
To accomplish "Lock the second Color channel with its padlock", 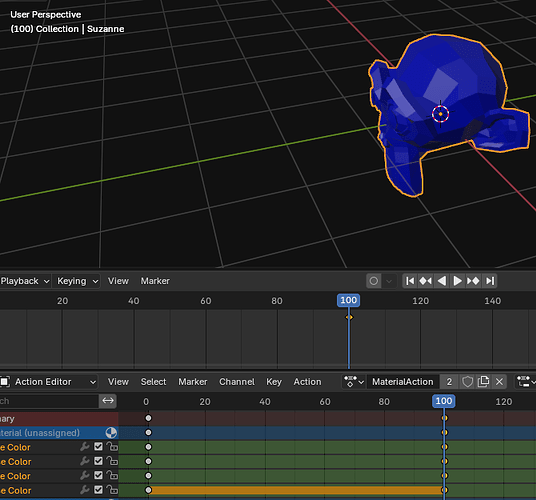I will click(x=112, y=461).
